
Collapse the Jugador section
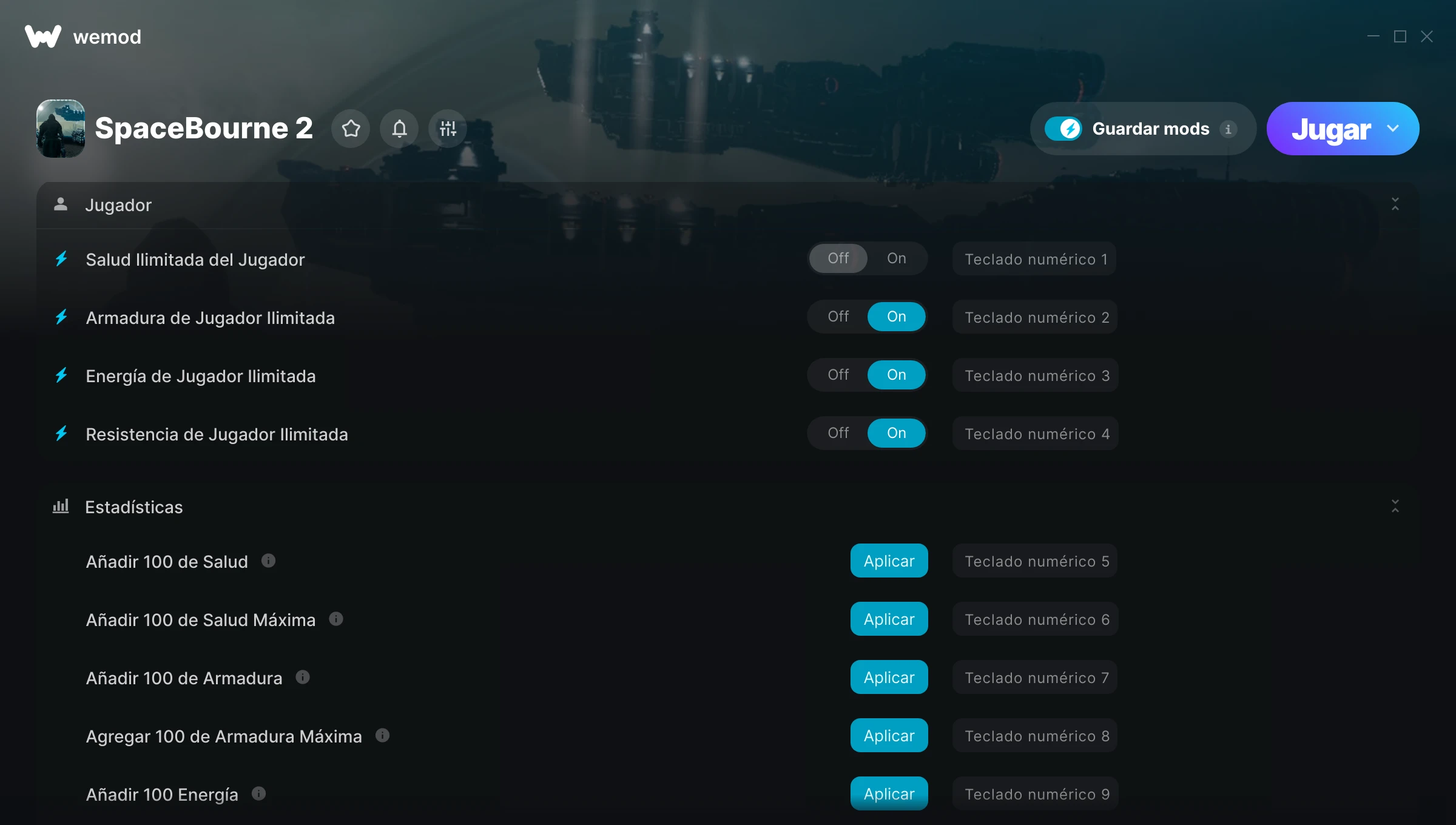pyautogui.click(x=1395, y=204)
